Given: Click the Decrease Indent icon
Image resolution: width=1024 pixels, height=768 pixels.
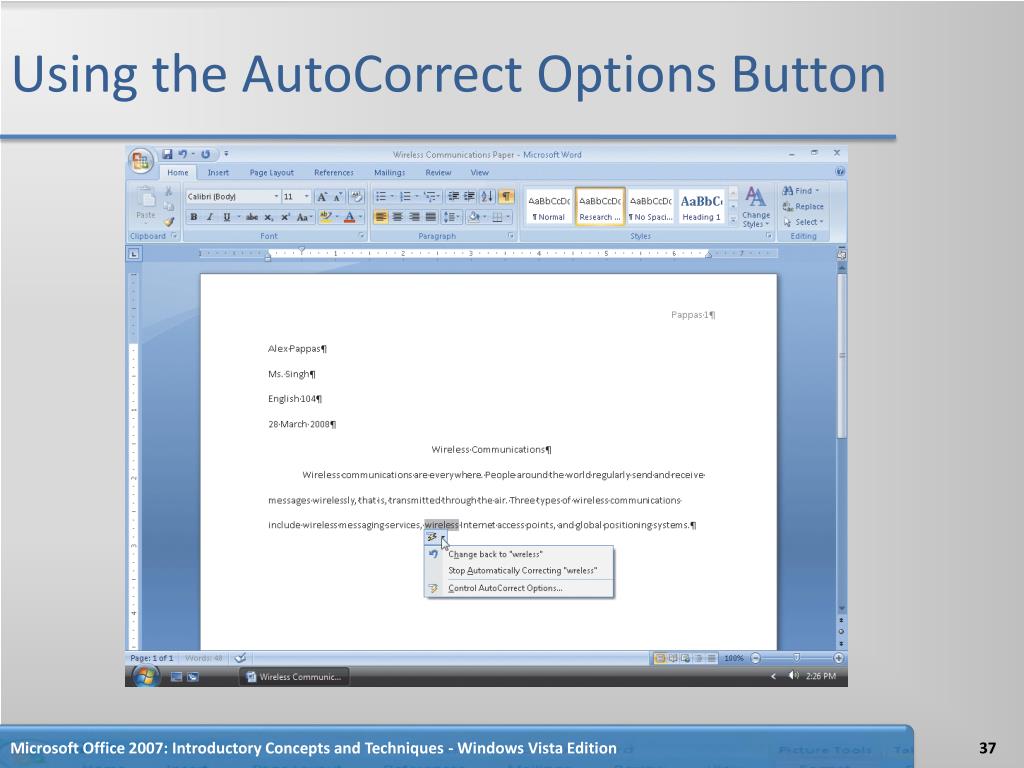Looking at the screenshot, I should (453, 197).
